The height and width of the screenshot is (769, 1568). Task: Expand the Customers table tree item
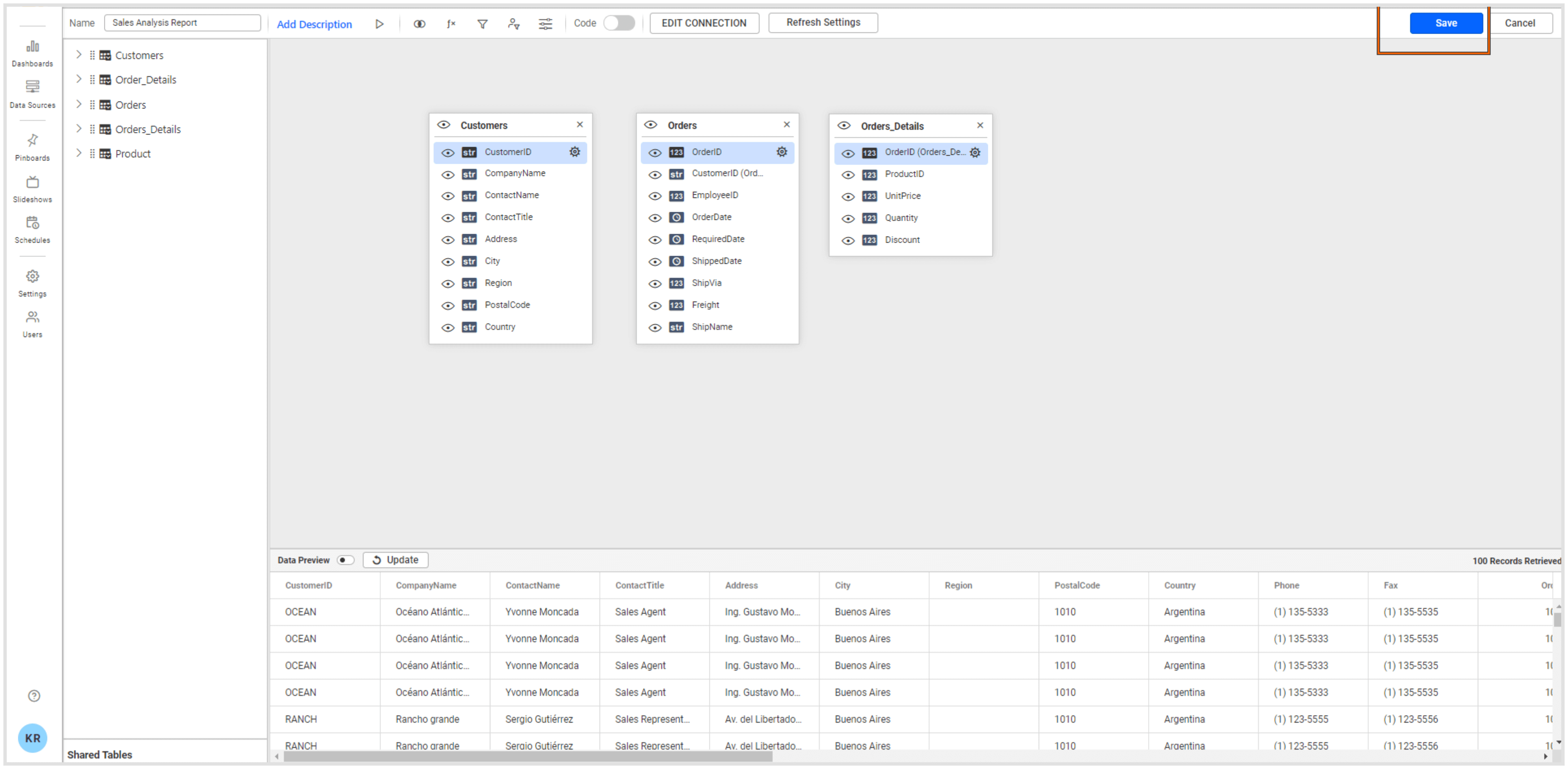[79, 55]
